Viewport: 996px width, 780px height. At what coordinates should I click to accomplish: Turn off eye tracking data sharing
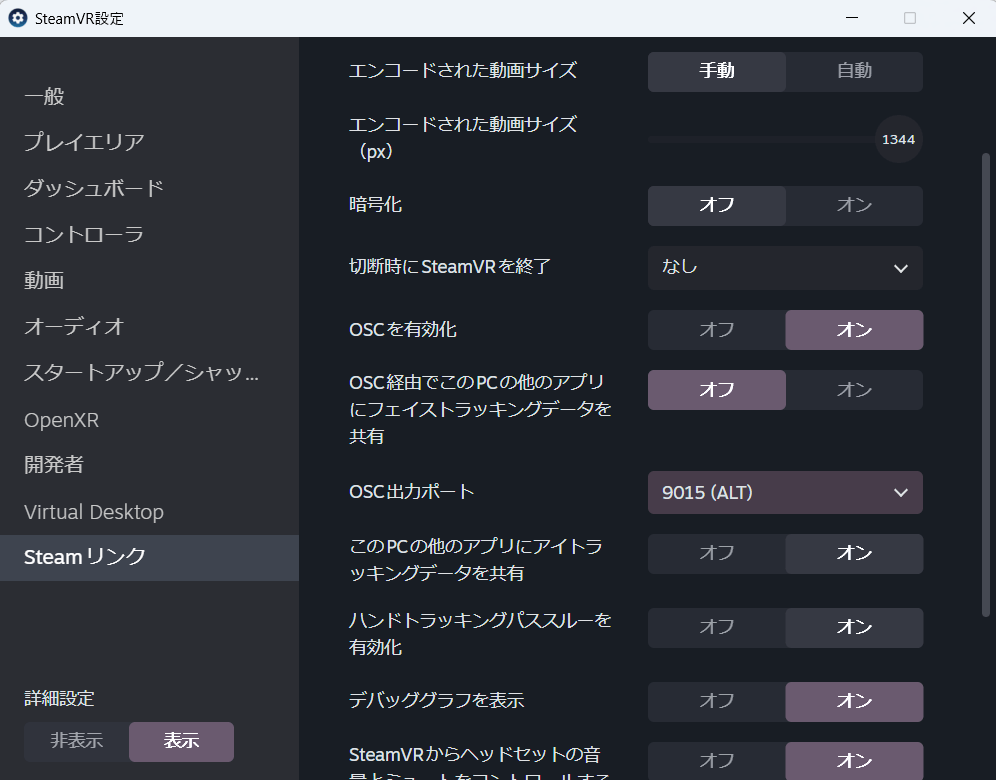click(x=716, y=553)
